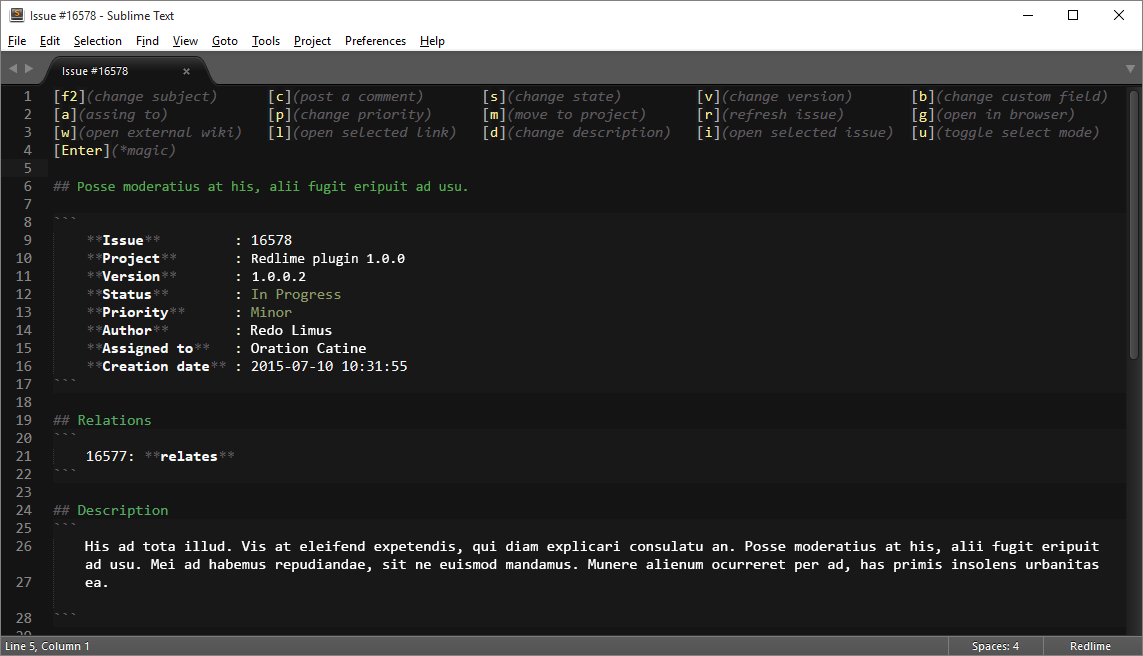Click the Assigned to field label
Screen dimensions: 1143x656
click(148, 348)
